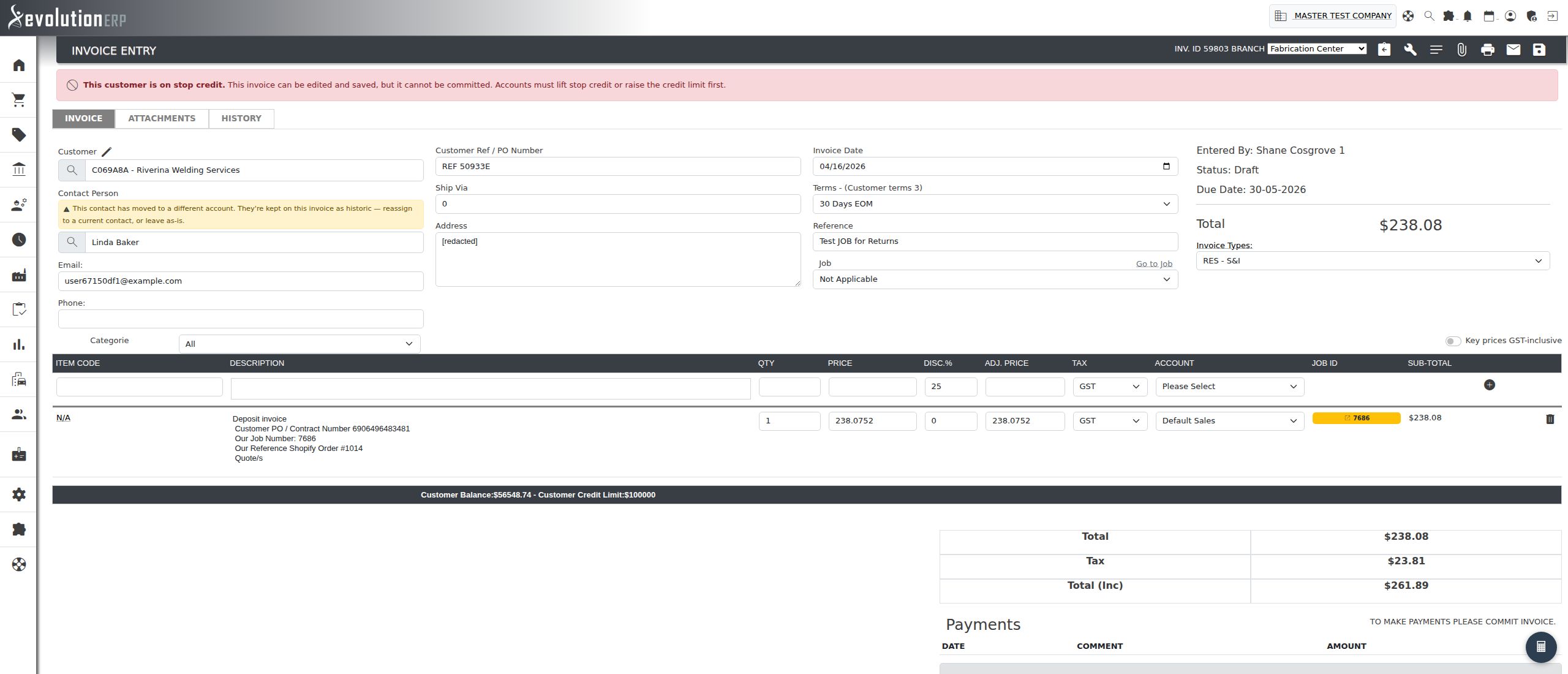The width and height of the screenshot is (1568, 674).
Task: Open shopping cart in left sidebar
Action: click(x=19, y=100)
